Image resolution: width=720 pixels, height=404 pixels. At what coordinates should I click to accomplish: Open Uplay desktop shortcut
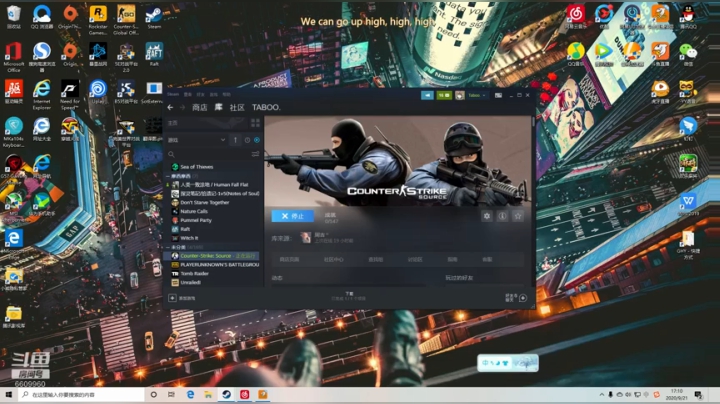coord(98,91)
